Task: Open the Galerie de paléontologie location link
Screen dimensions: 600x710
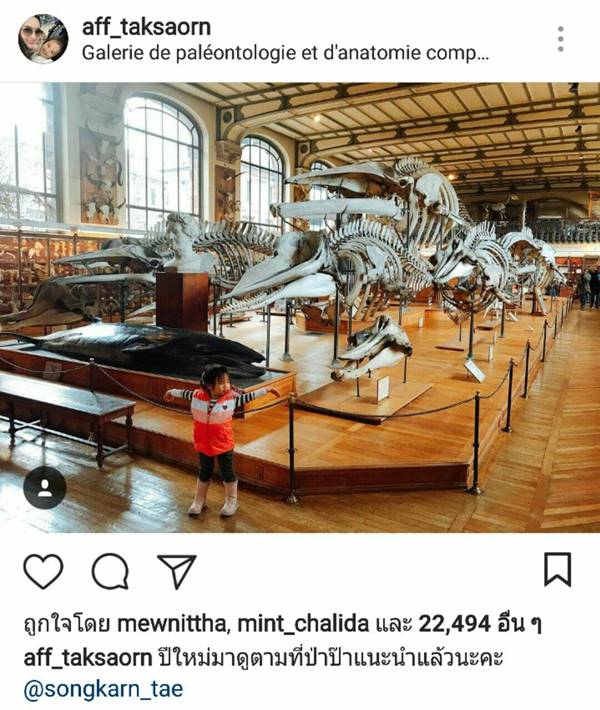Action: pos(285,53)
